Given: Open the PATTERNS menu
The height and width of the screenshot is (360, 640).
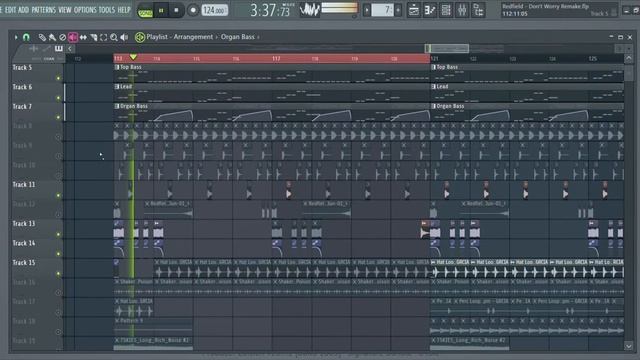Looking at the screenshot, I should pyautogui.click(x=44, y=10).
